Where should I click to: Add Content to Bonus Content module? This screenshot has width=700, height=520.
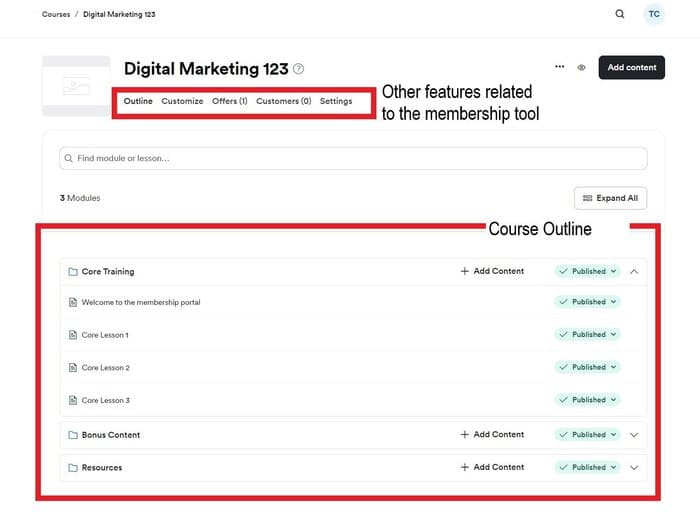coord(492,434)
